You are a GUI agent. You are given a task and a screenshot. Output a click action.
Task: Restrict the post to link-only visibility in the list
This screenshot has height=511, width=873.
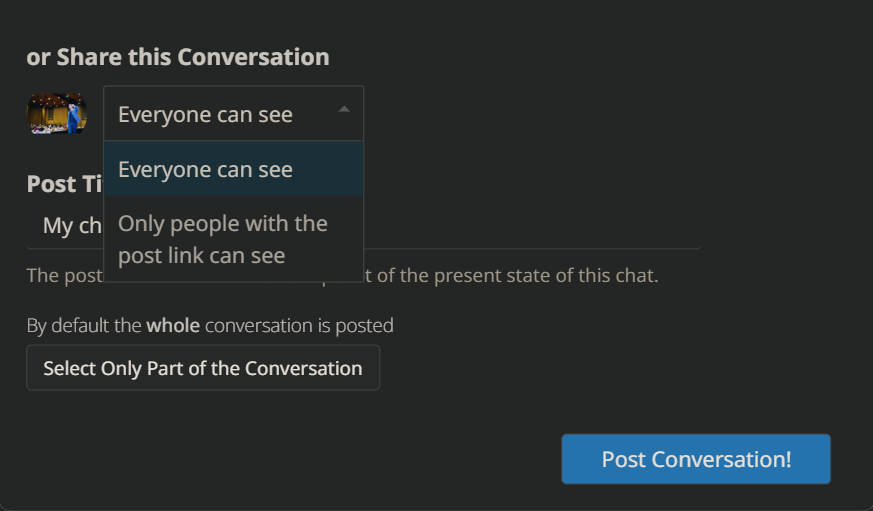[x=233, y=239]
